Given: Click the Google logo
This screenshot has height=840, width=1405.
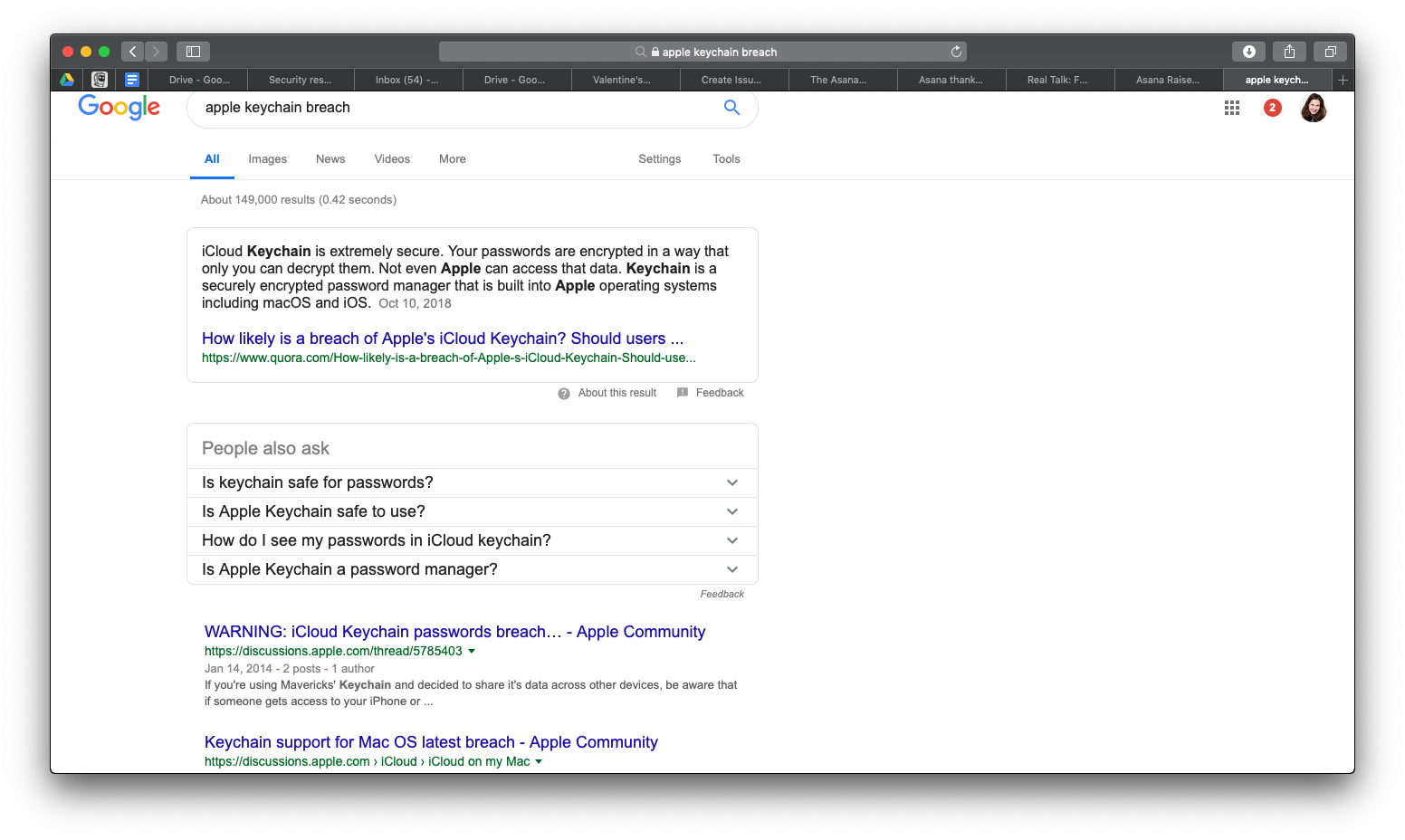Looking at the screenshot, I should (x=119, y=107).
